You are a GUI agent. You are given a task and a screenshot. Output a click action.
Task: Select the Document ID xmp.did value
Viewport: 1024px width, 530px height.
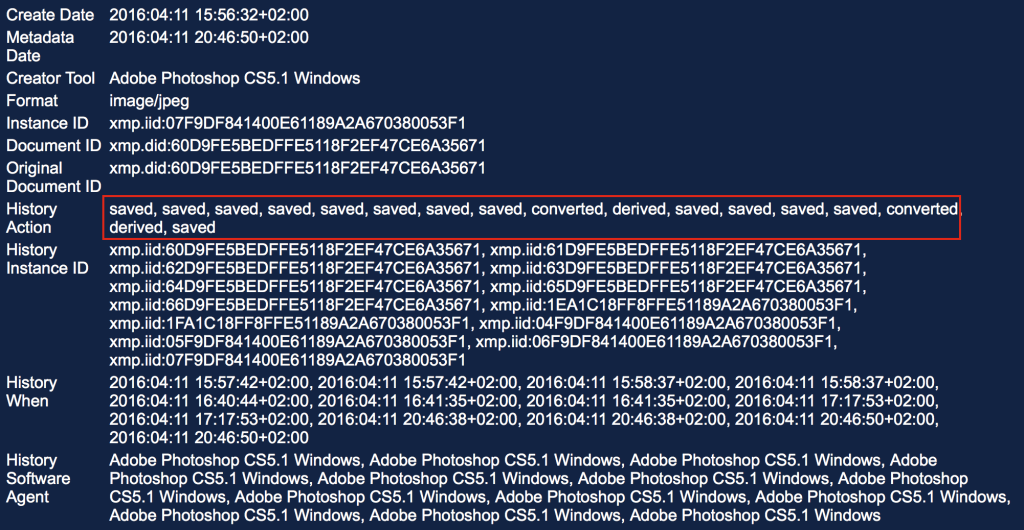[297, 145]
